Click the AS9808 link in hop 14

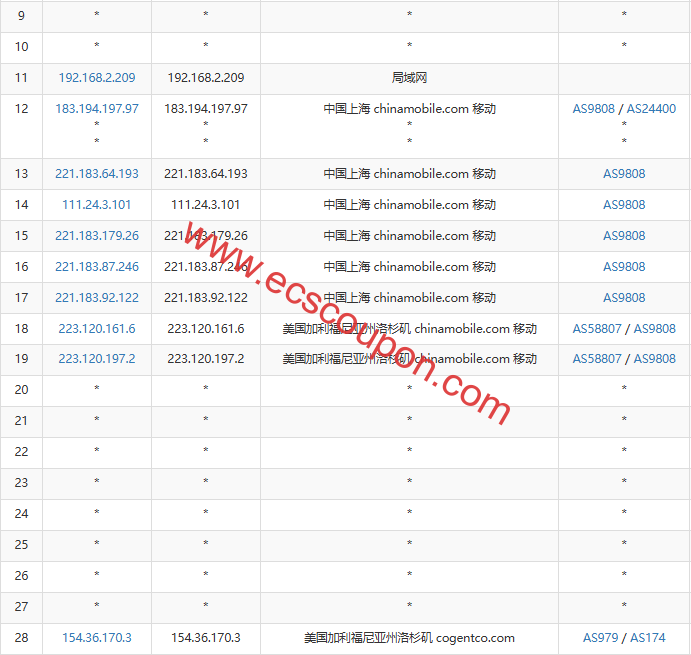624,205
